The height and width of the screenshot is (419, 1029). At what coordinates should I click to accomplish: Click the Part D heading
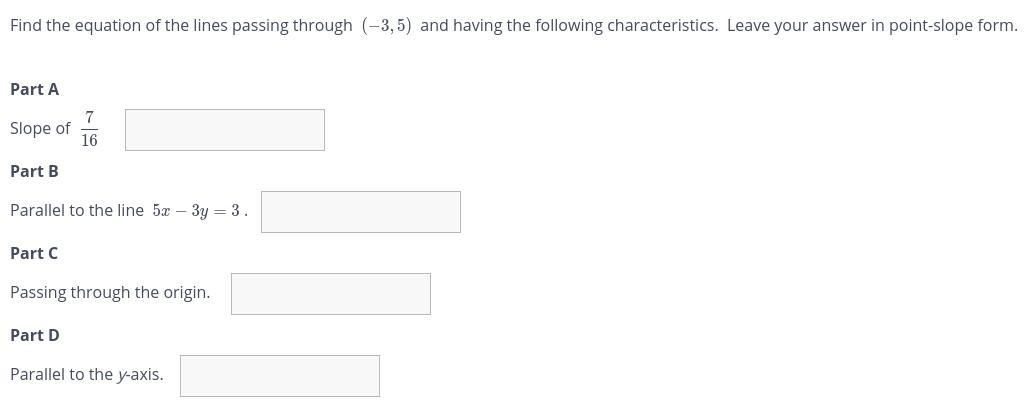pos(34,335)
